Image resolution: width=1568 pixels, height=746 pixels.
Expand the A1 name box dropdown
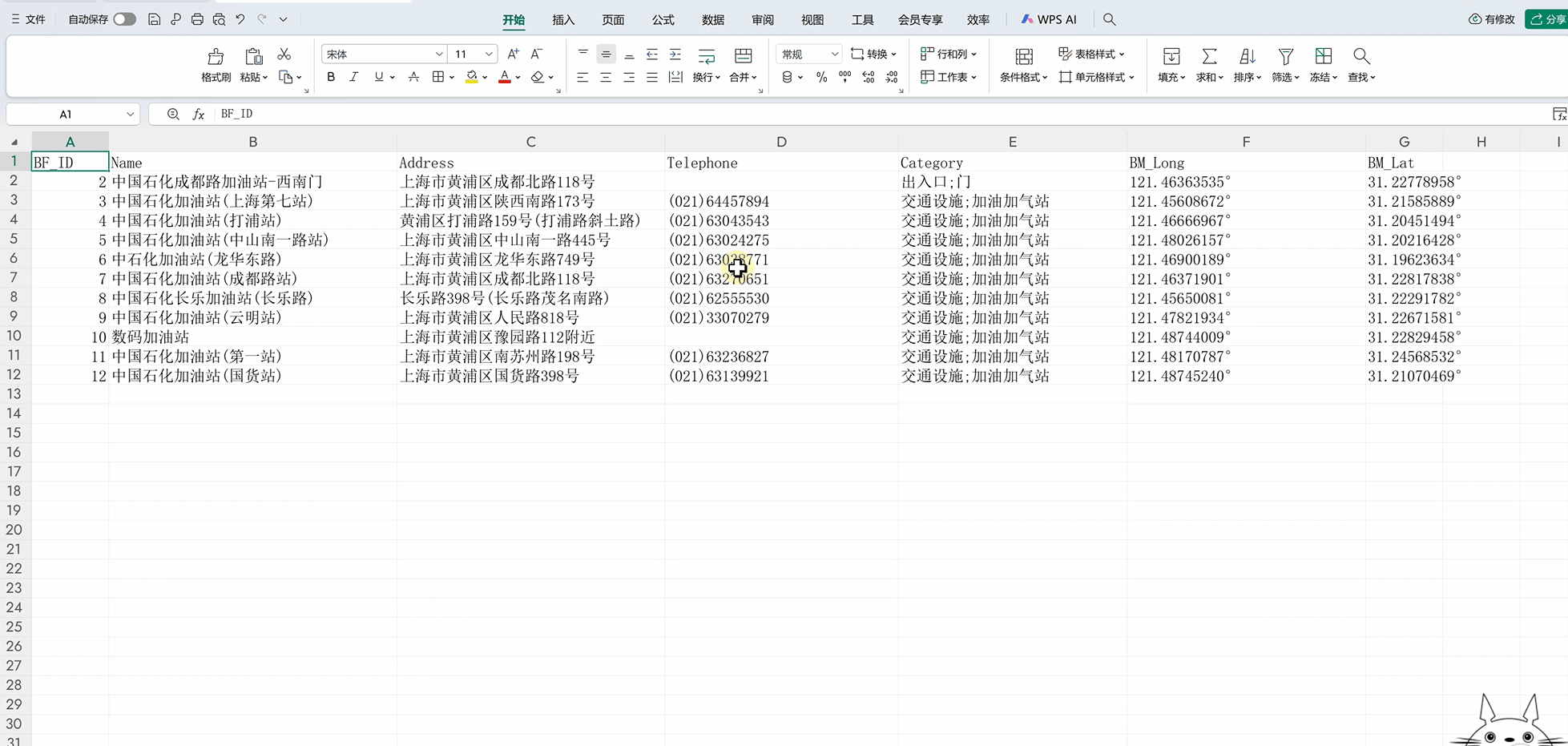coord(130,115)
